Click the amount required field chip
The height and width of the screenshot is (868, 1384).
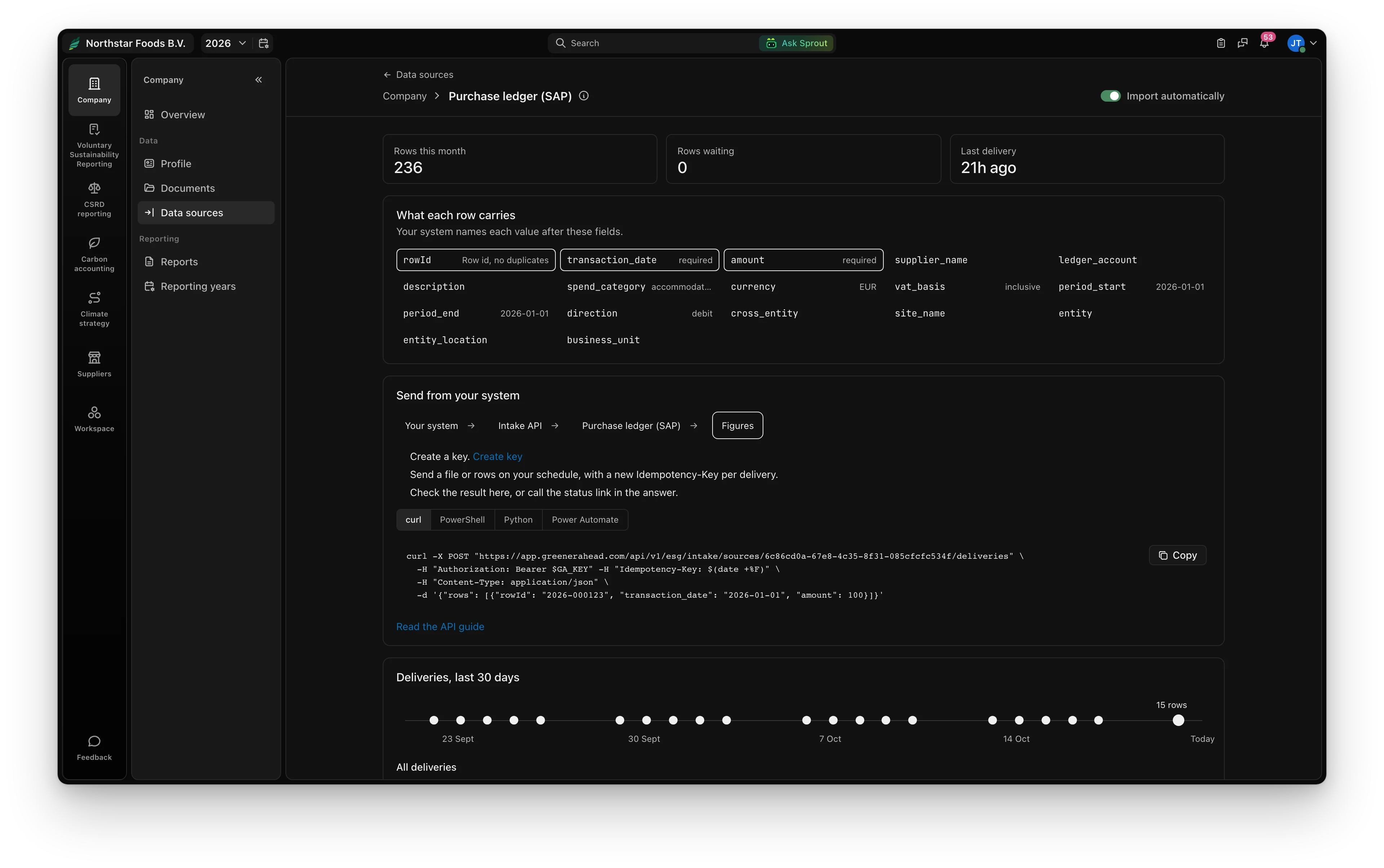[x=803, y=260]
